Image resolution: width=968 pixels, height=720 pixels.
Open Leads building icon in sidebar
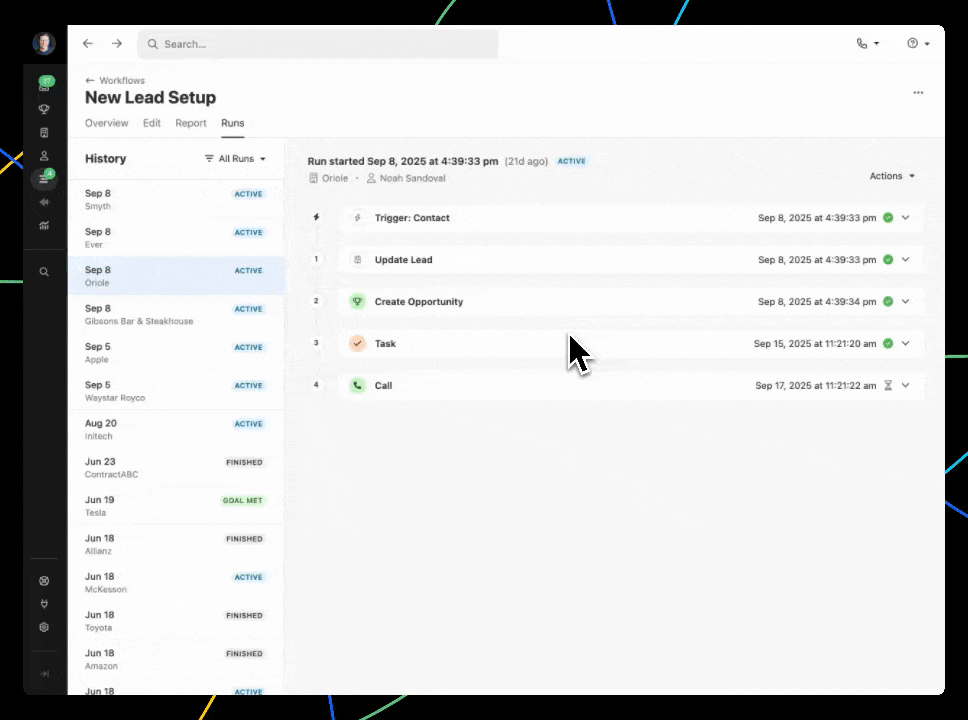pyautogui.click(x=44, y=133)
